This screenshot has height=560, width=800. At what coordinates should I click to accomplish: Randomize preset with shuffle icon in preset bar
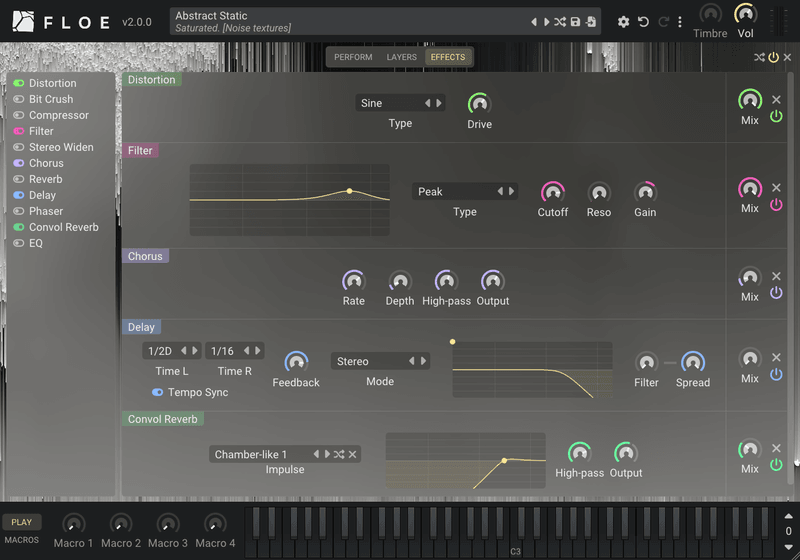pos(560,22)
